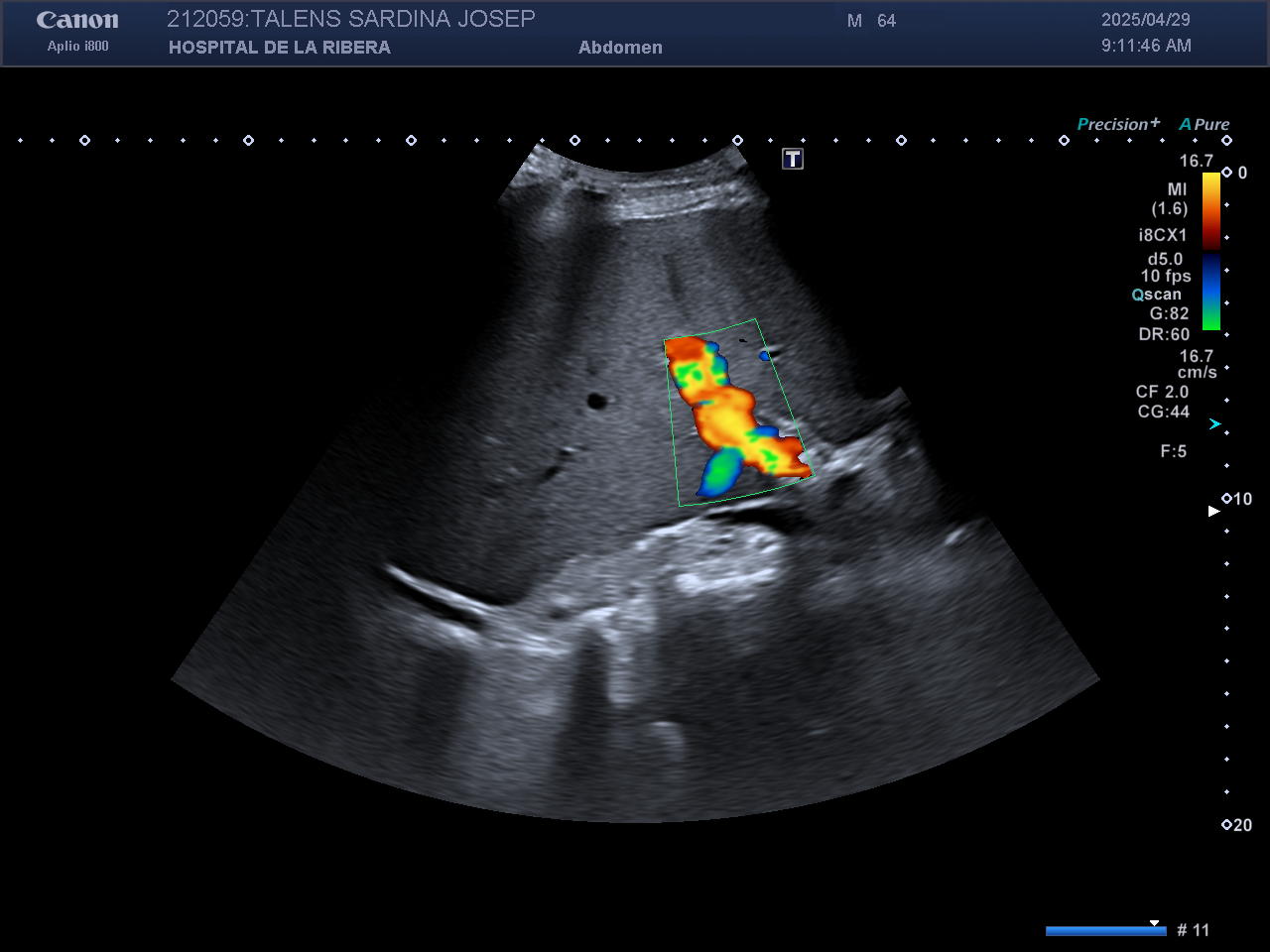Click the CG:44 color gain value

(1163, 412)
